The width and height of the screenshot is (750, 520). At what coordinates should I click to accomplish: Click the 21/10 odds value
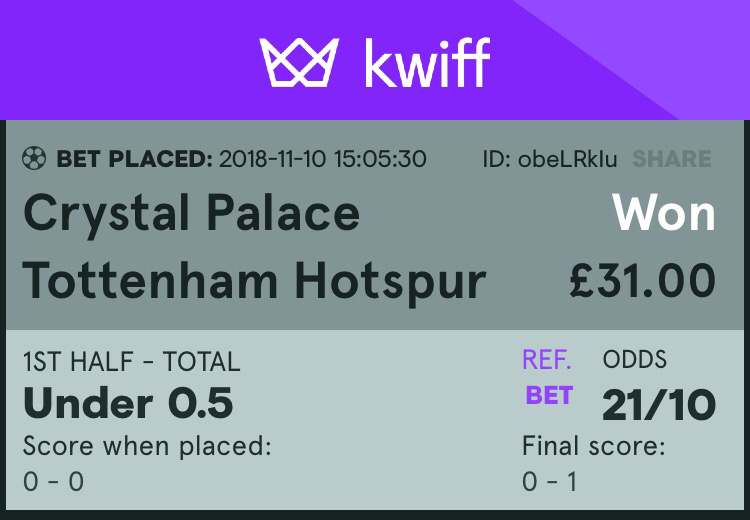(659, 404)
